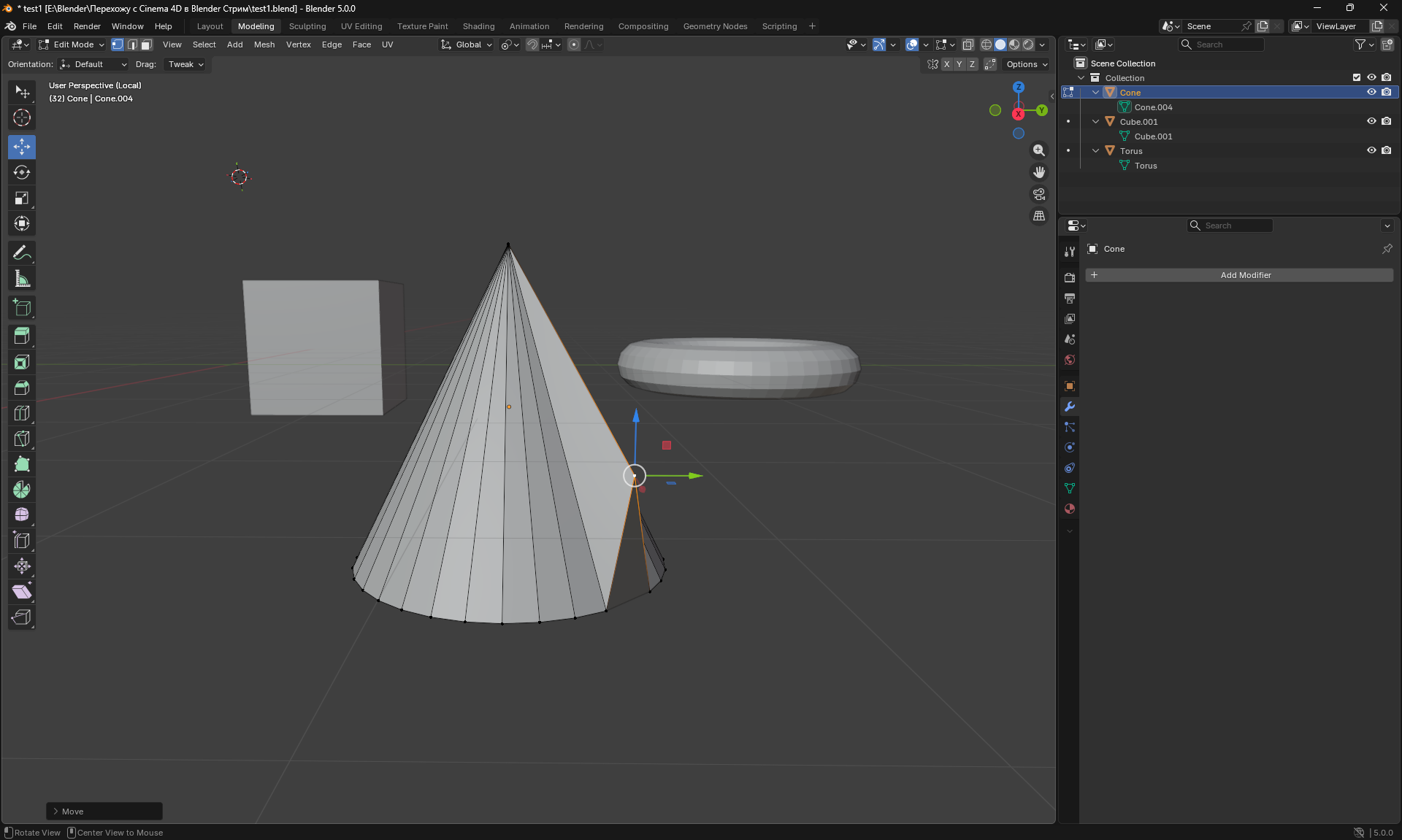Viewport: 1402px width, 840px height.
Task: Switch to UV Editing workspace tab
Action: point(361,26)
